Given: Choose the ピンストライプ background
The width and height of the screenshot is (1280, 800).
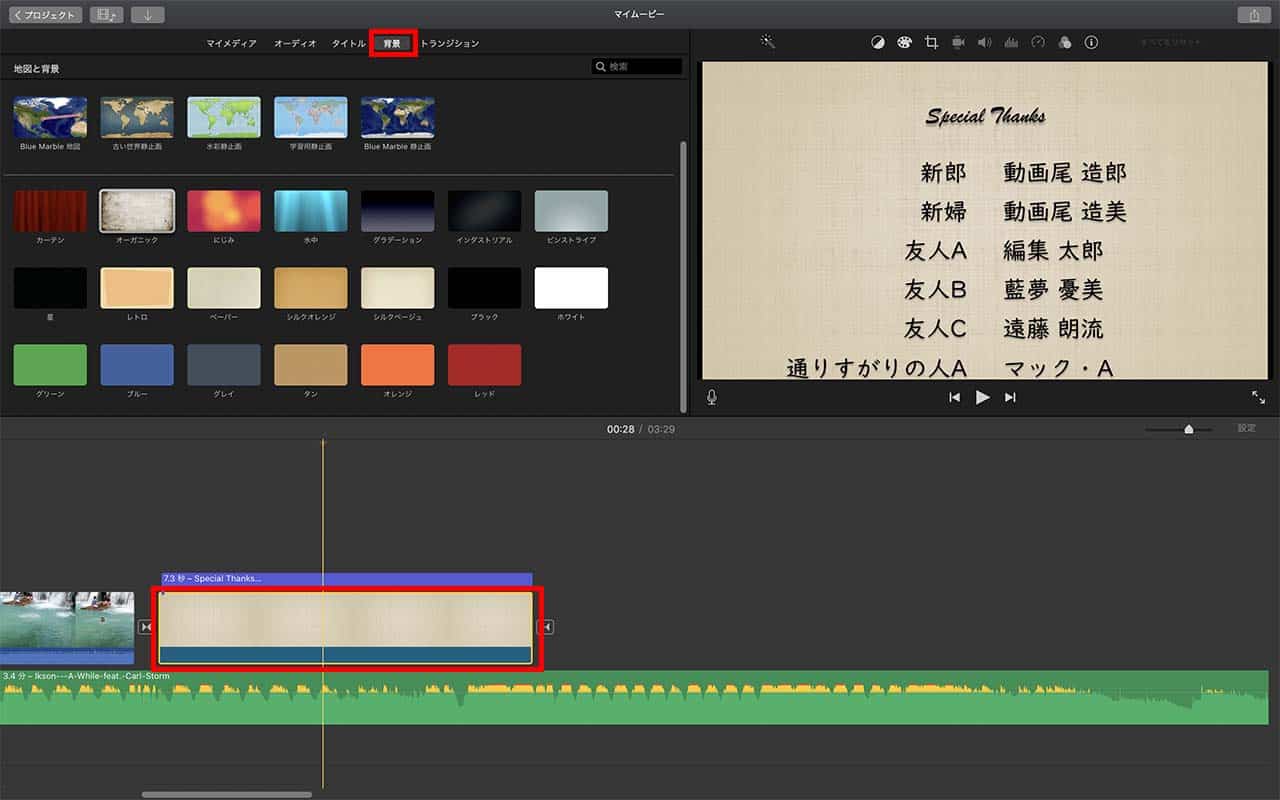Looking at the screenshot, I should pyautogui.click(x=571, y=211).
